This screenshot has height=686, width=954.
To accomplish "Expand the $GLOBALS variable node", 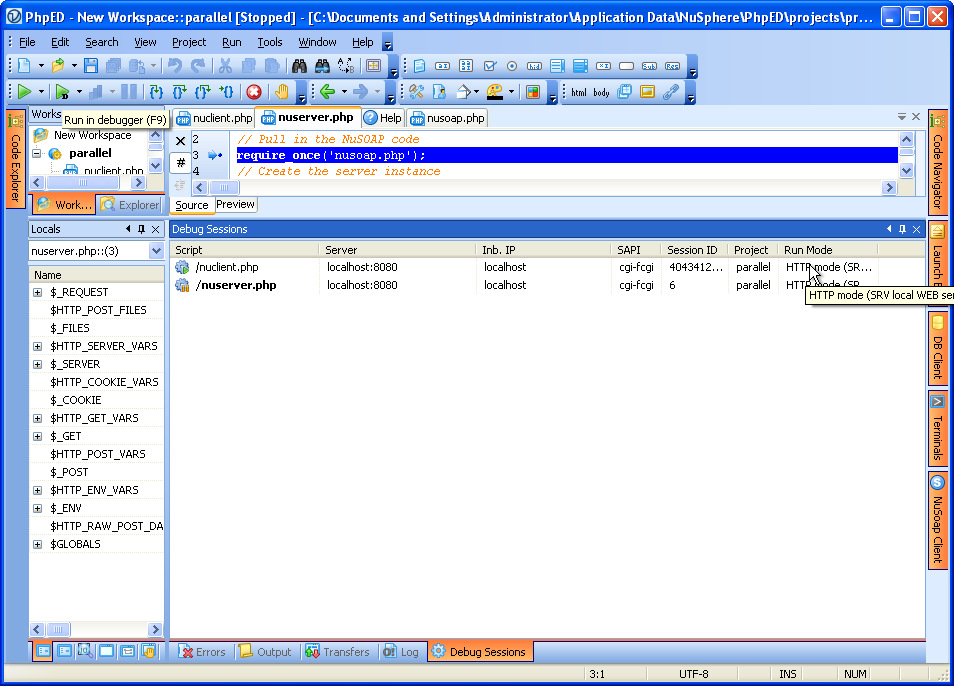I will [x=38, y=544].
